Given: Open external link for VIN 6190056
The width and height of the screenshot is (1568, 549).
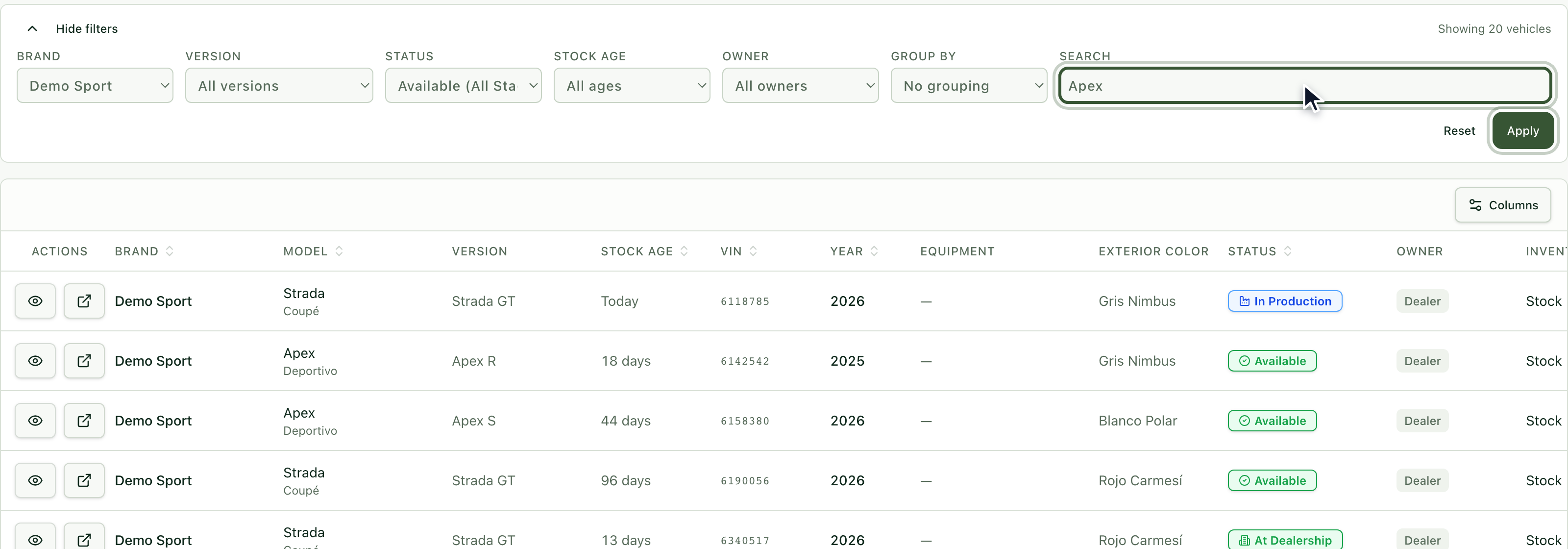Looking at the screenshot, I should 84,479.
